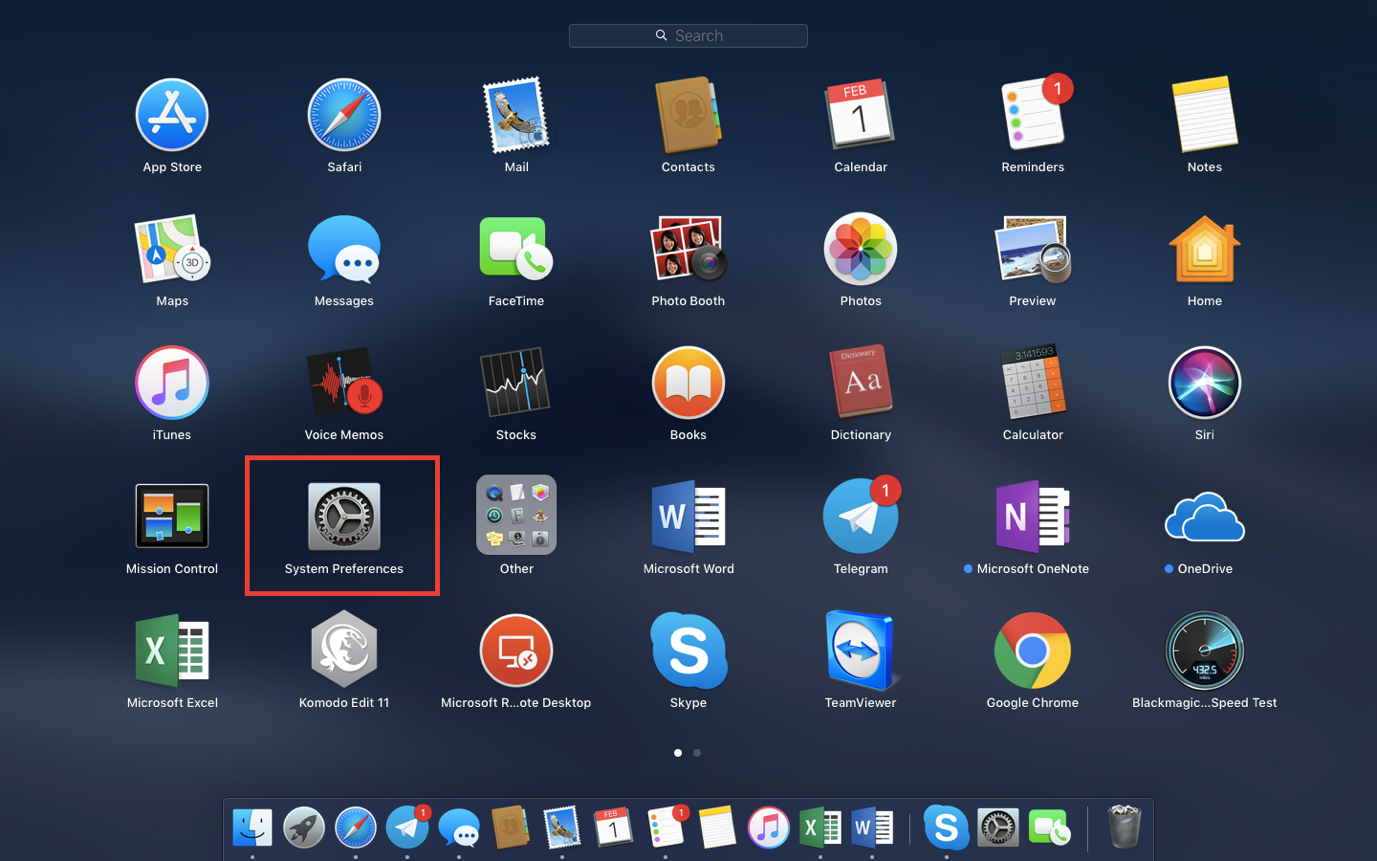Open Contacts from the Dock
Image resolution: width=1377 pixels, height=861 pixels.
click(x=510, y=827)
